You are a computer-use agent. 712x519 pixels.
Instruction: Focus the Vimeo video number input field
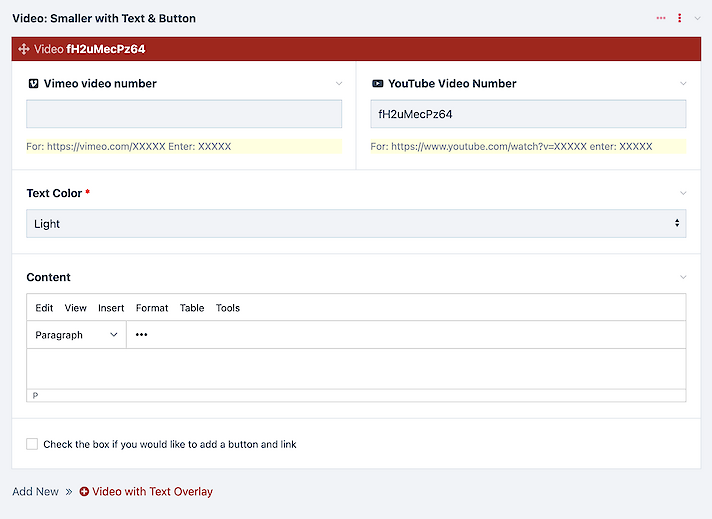[184, 114]
